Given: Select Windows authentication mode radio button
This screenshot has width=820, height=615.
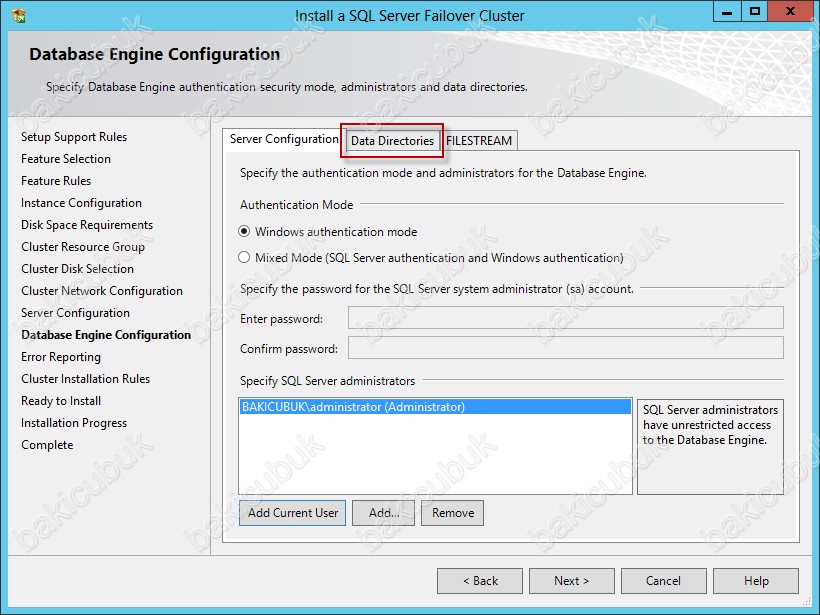Looking at the screenshot, I should [x=245, y=232].
